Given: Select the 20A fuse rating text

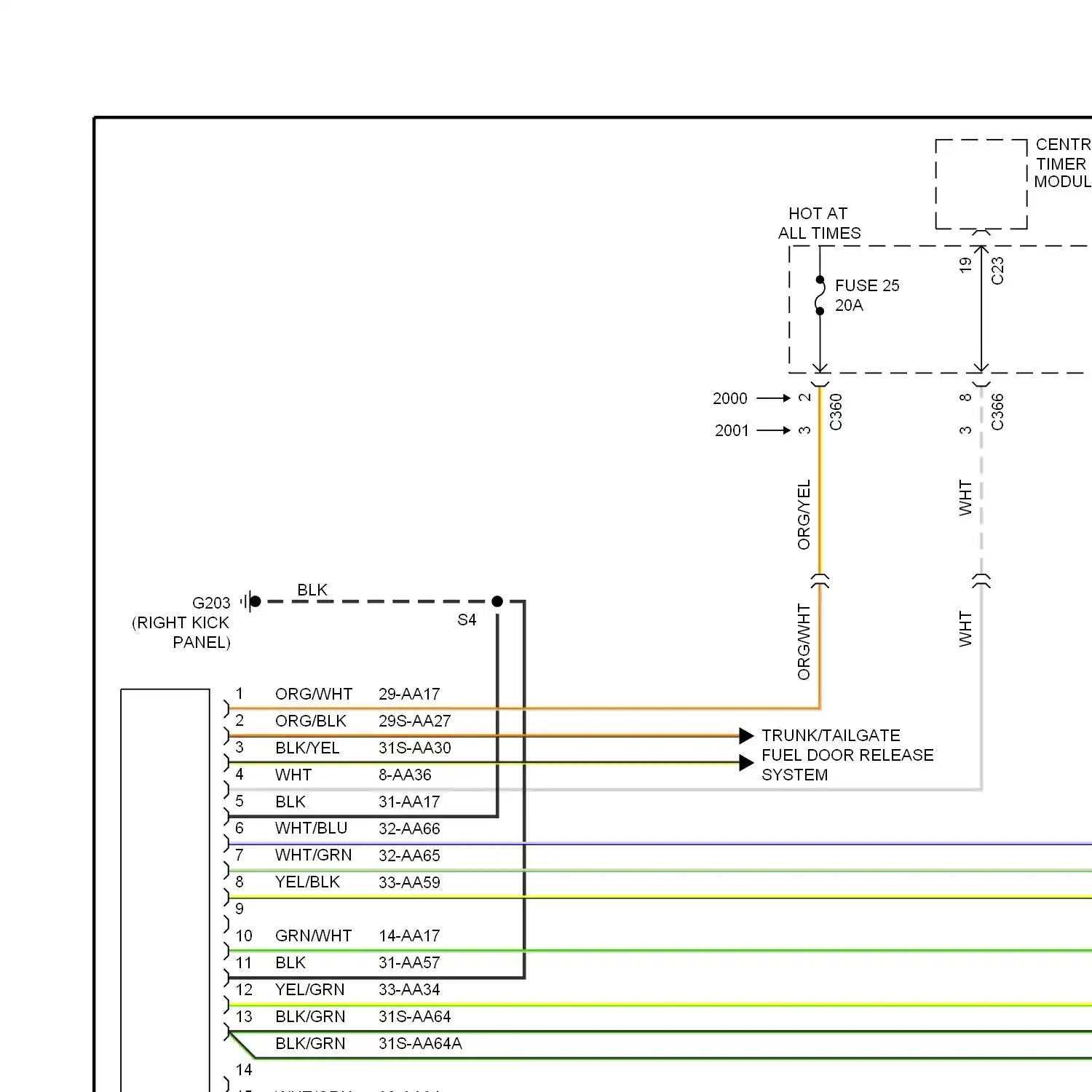Looking at the screenshot, I should 849,305.
